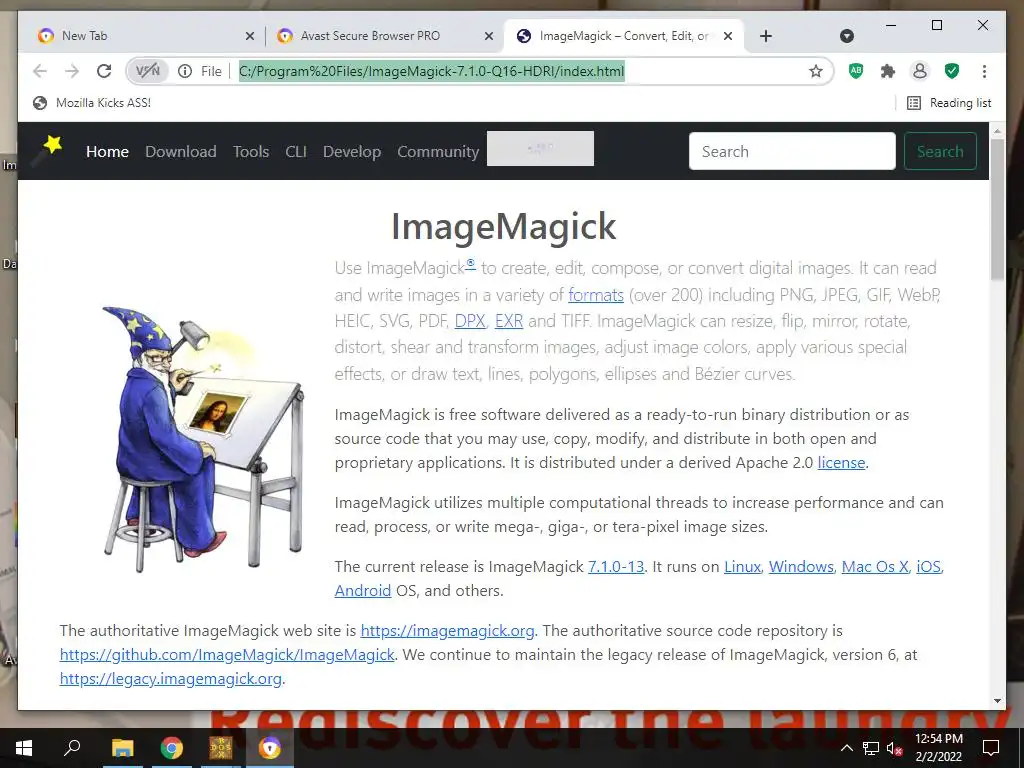
Task: Open the 7.1.0-13 release link
Action: click(x=616, y=566)
